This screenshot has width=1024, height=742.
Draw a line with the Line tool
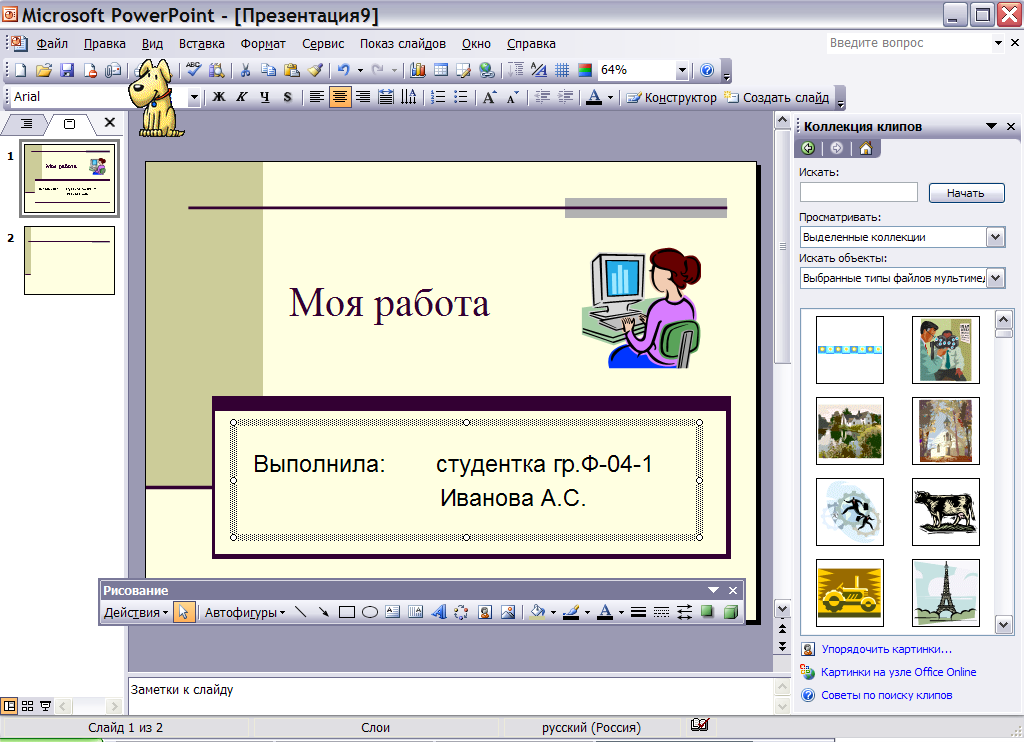pos(300,612)
